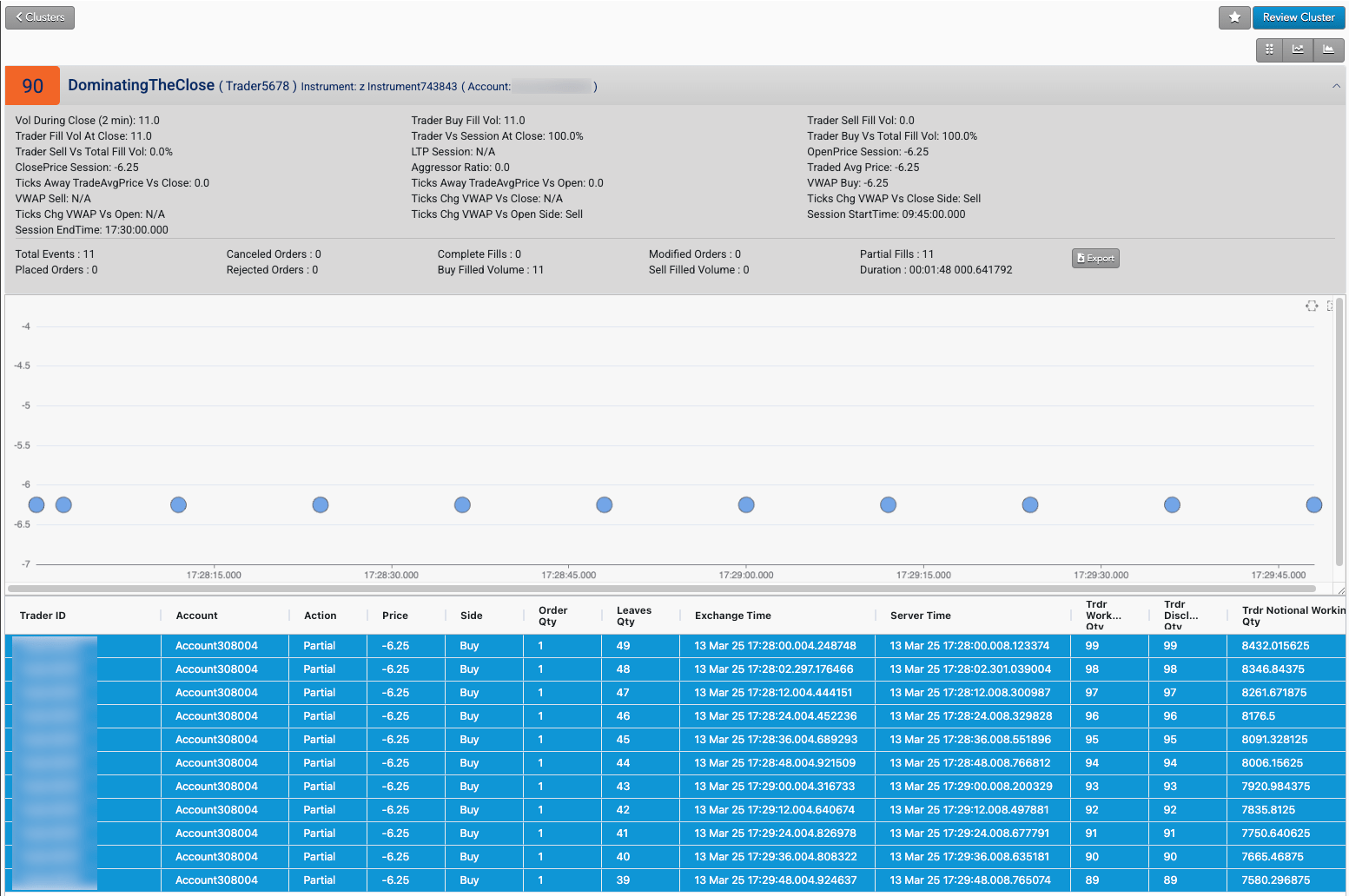Collapse the DominatingTheClose cluster panel

pos(1336,86)
